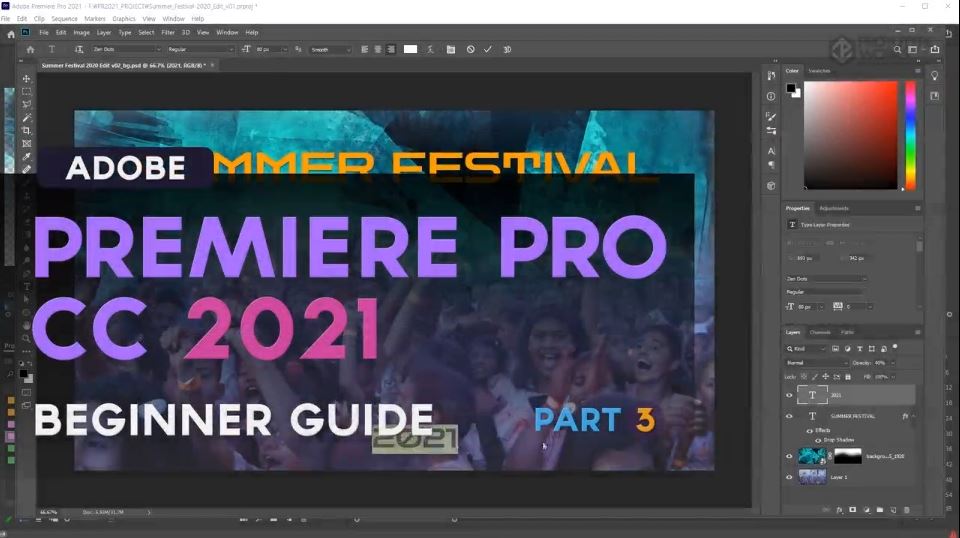960x538 pixels.
Task: Cancel current text edits (circle-slash icon)
Action: (x=470, y=50)
